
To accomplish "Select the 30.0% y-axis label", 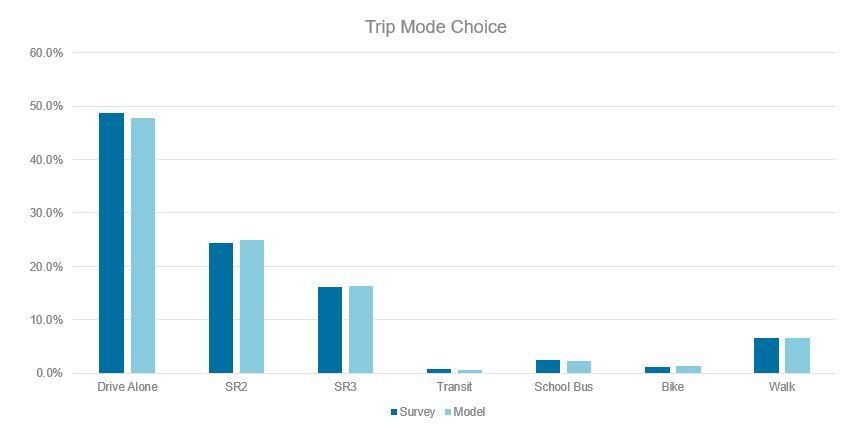I will coord(46,213).
